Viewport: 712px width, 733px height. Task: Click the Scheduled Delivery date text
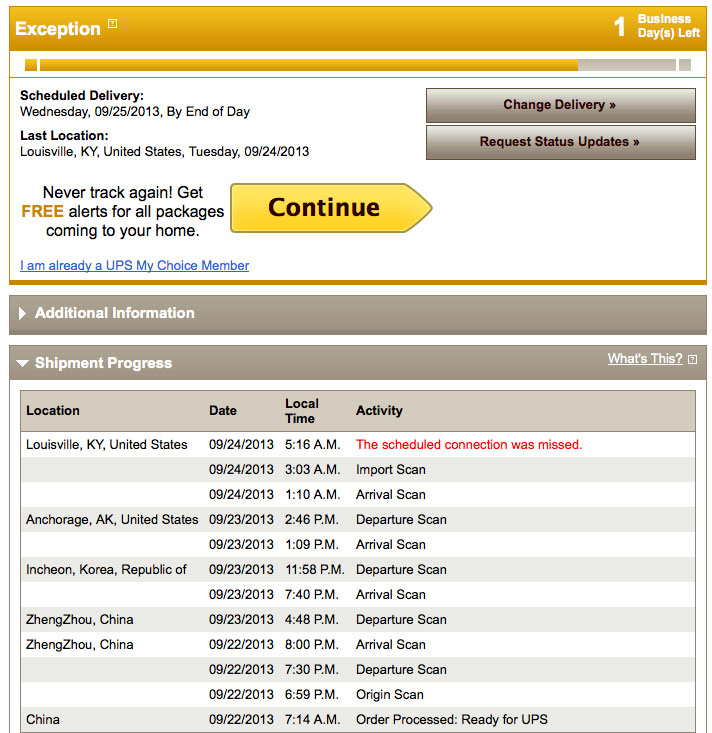[135, 112]
